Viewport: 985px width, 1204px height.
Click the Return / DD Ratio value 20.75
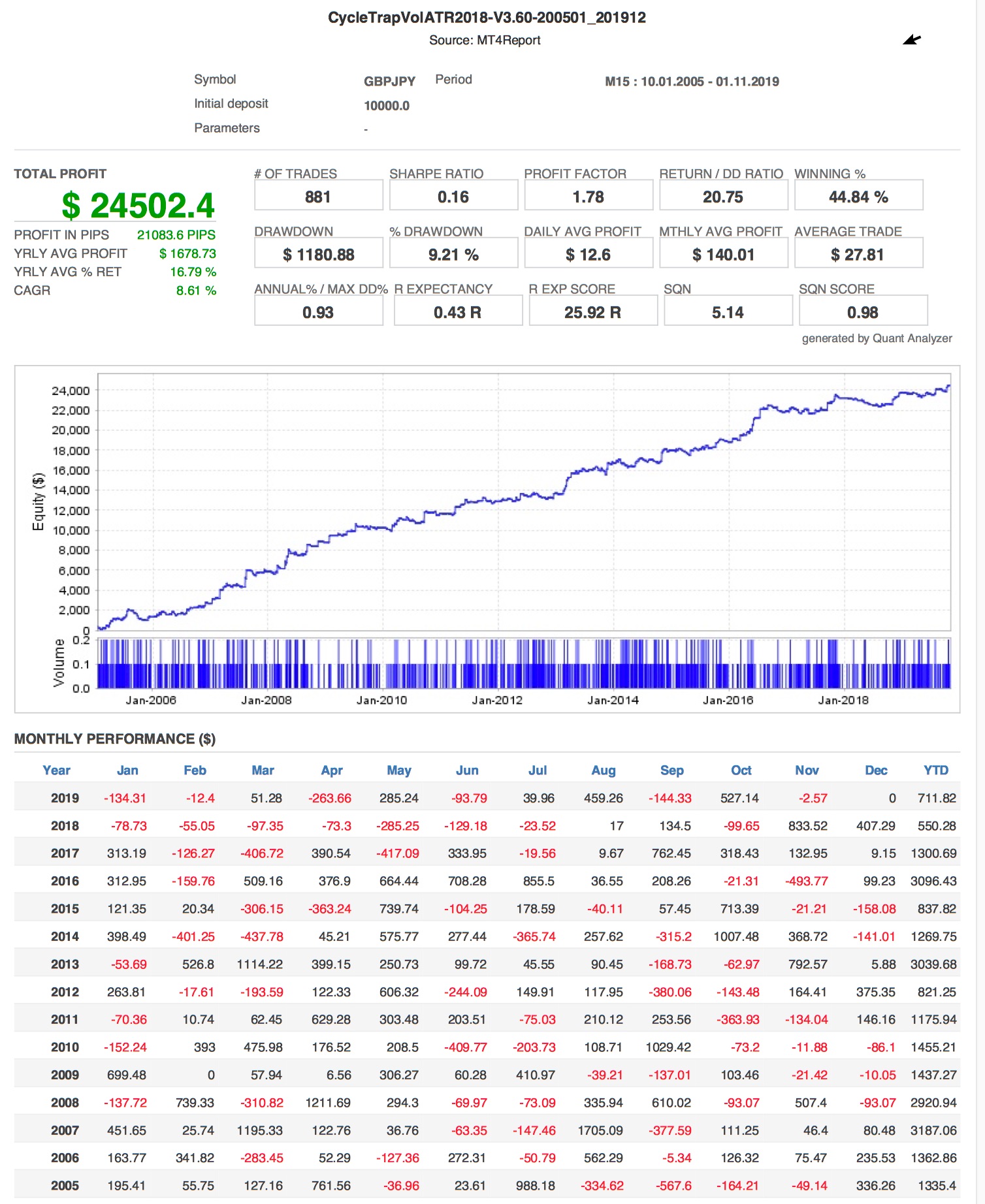pyautogui.click(x=723, y=197)
